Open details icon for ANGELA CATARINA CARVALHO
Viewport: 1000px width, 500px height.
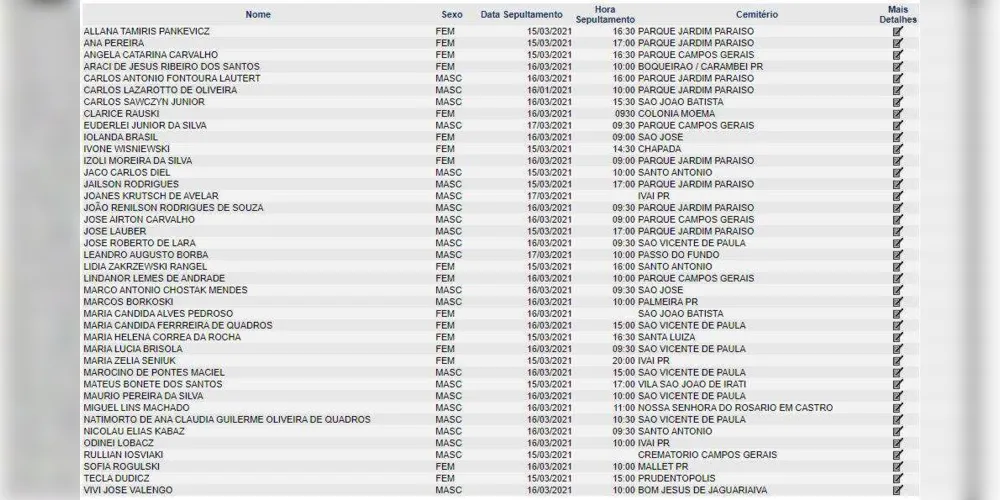[898, 55]
